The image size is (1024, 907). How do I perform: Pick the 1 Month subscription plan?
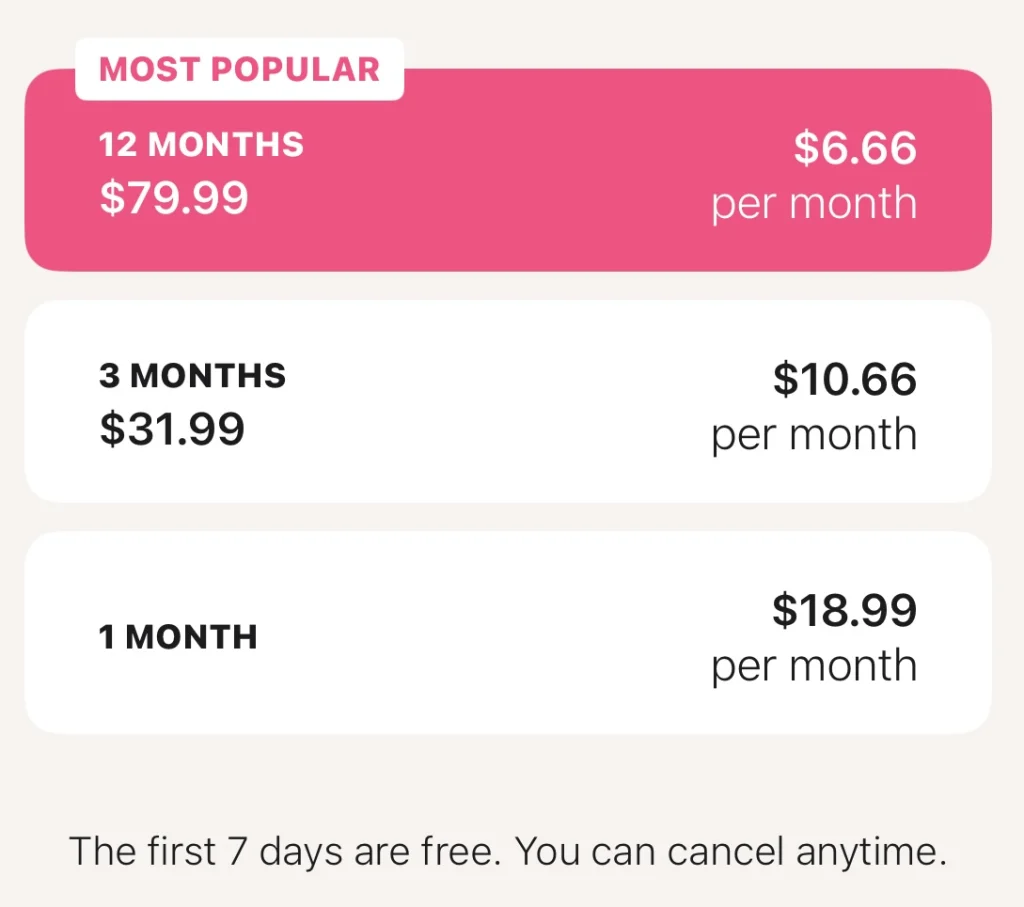click(x=508, y=632)
